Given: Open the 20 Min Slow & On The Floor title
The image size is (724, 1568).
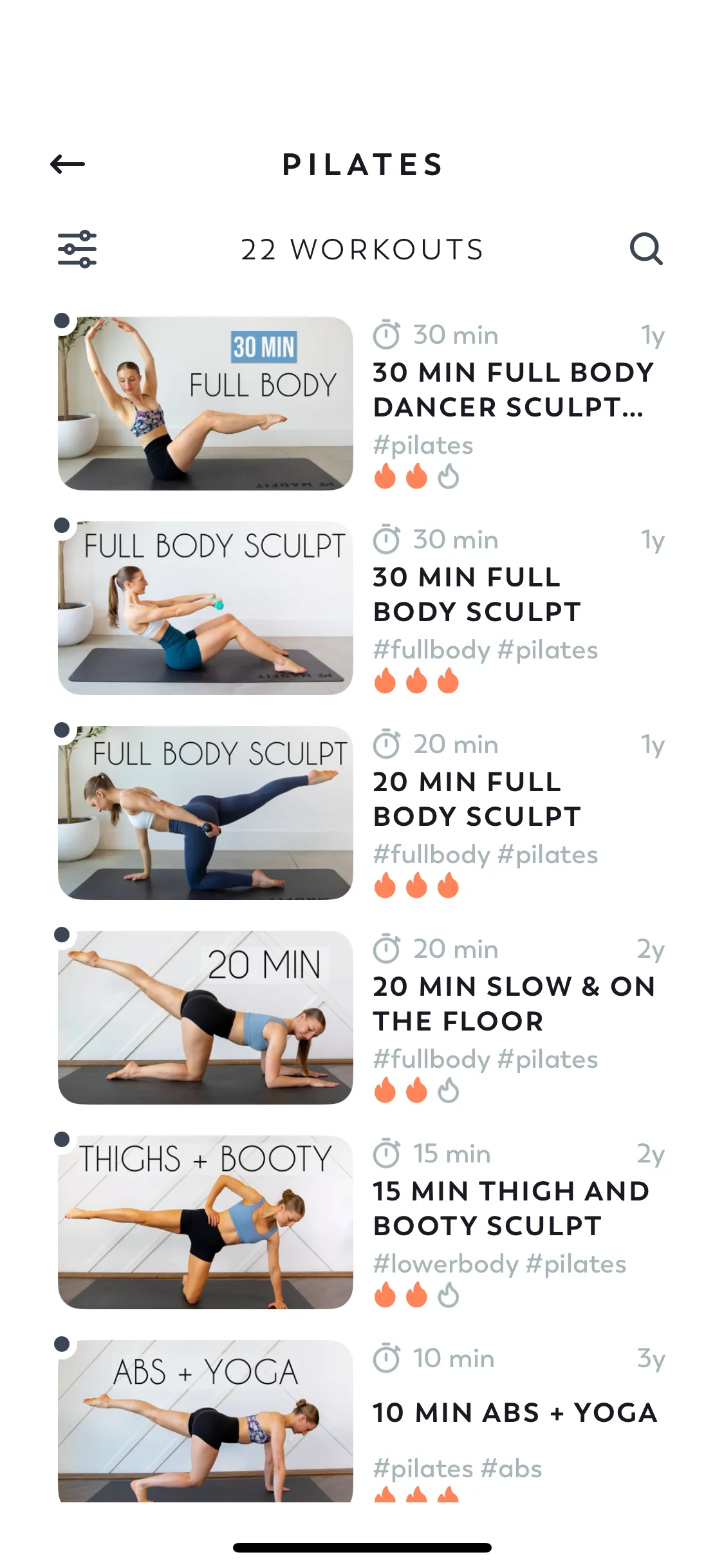Looking at the screenshot, I should 514,1003.
